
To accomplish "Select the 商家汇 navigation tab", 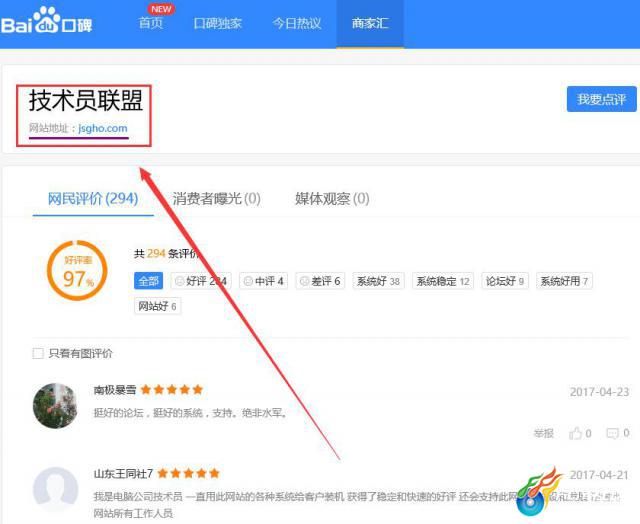I will [370, 23].
